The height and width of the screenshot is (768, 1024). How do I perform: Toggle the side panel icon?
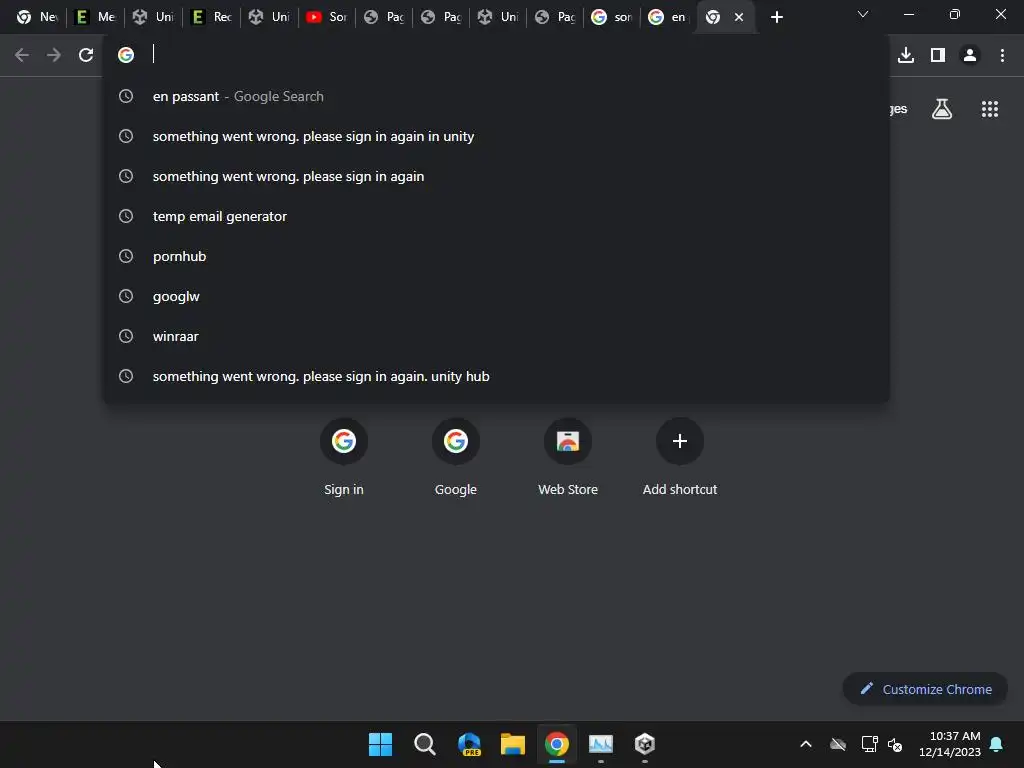tap(938, 55)
